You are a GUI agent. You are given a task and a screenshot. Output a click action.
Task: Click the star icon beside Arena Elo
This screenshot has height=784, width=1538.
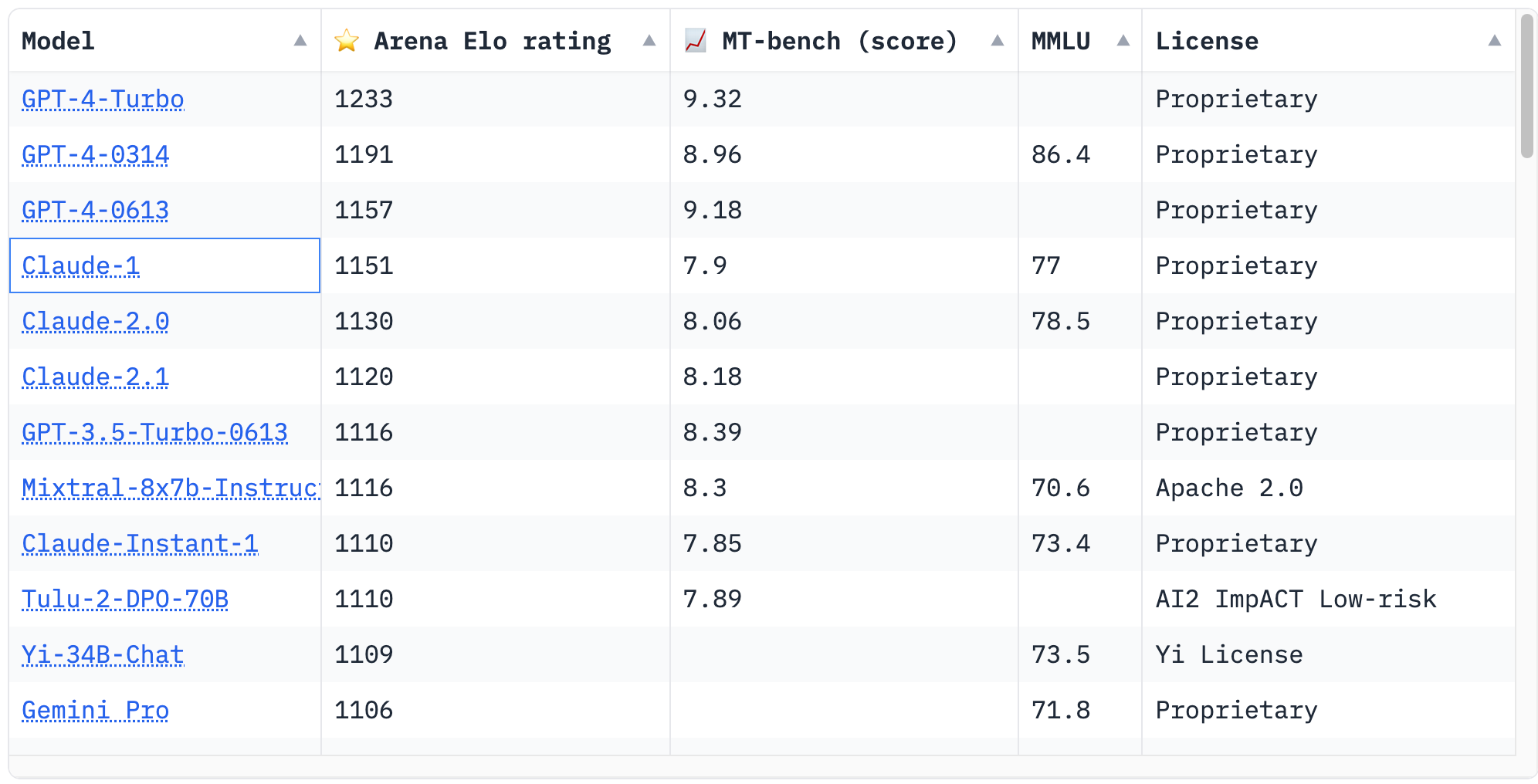coord(347,41)
